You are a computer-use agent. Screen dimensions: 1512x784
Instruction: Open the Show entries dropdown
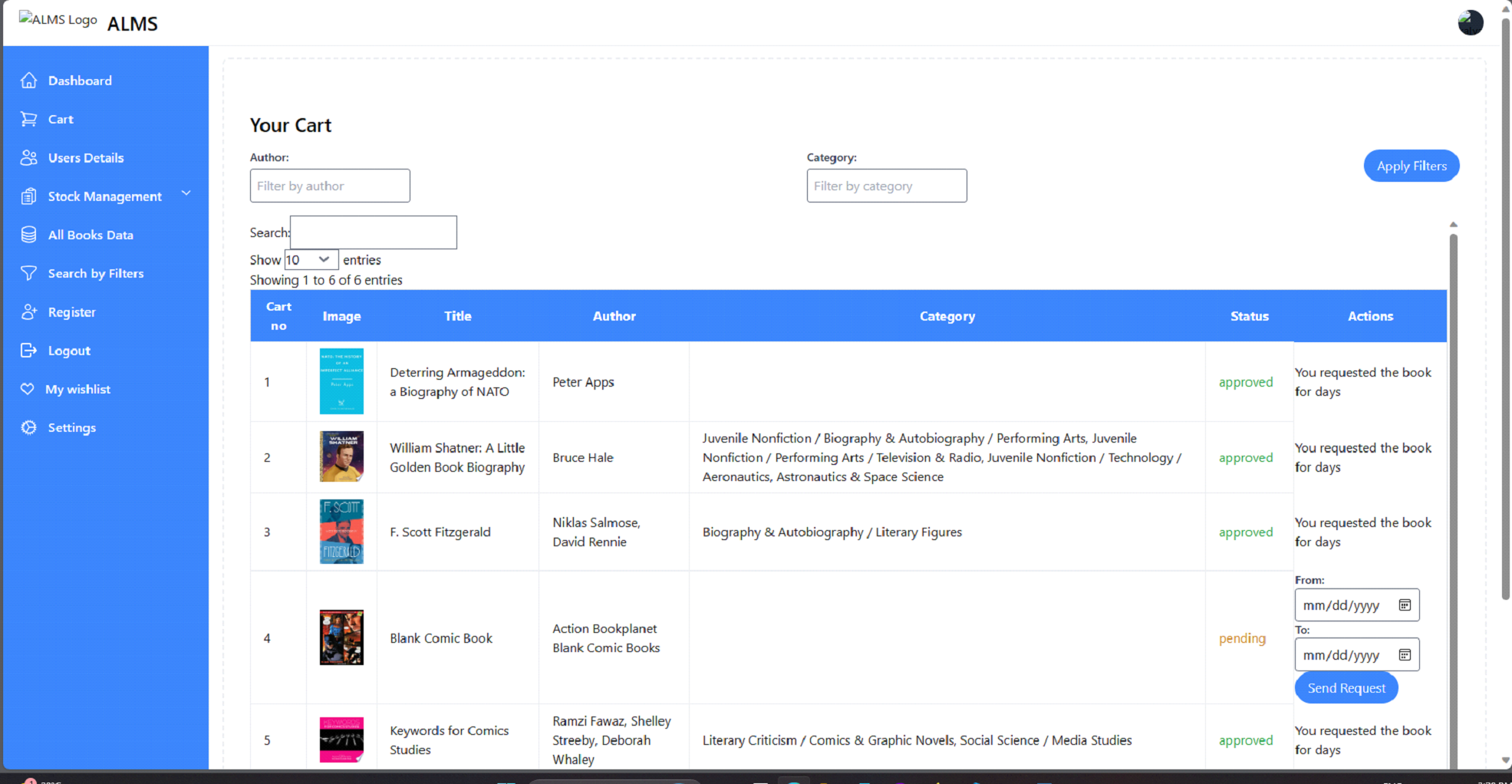[x=310, y=259]
